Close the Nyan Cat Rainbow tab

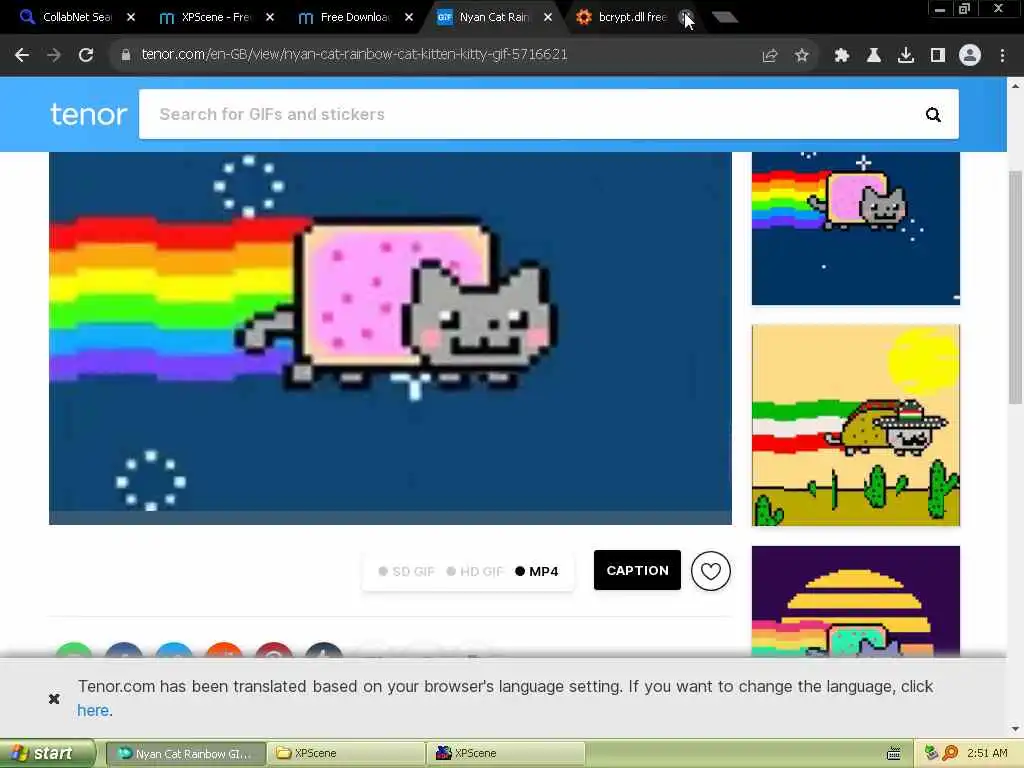click(548, 17)
